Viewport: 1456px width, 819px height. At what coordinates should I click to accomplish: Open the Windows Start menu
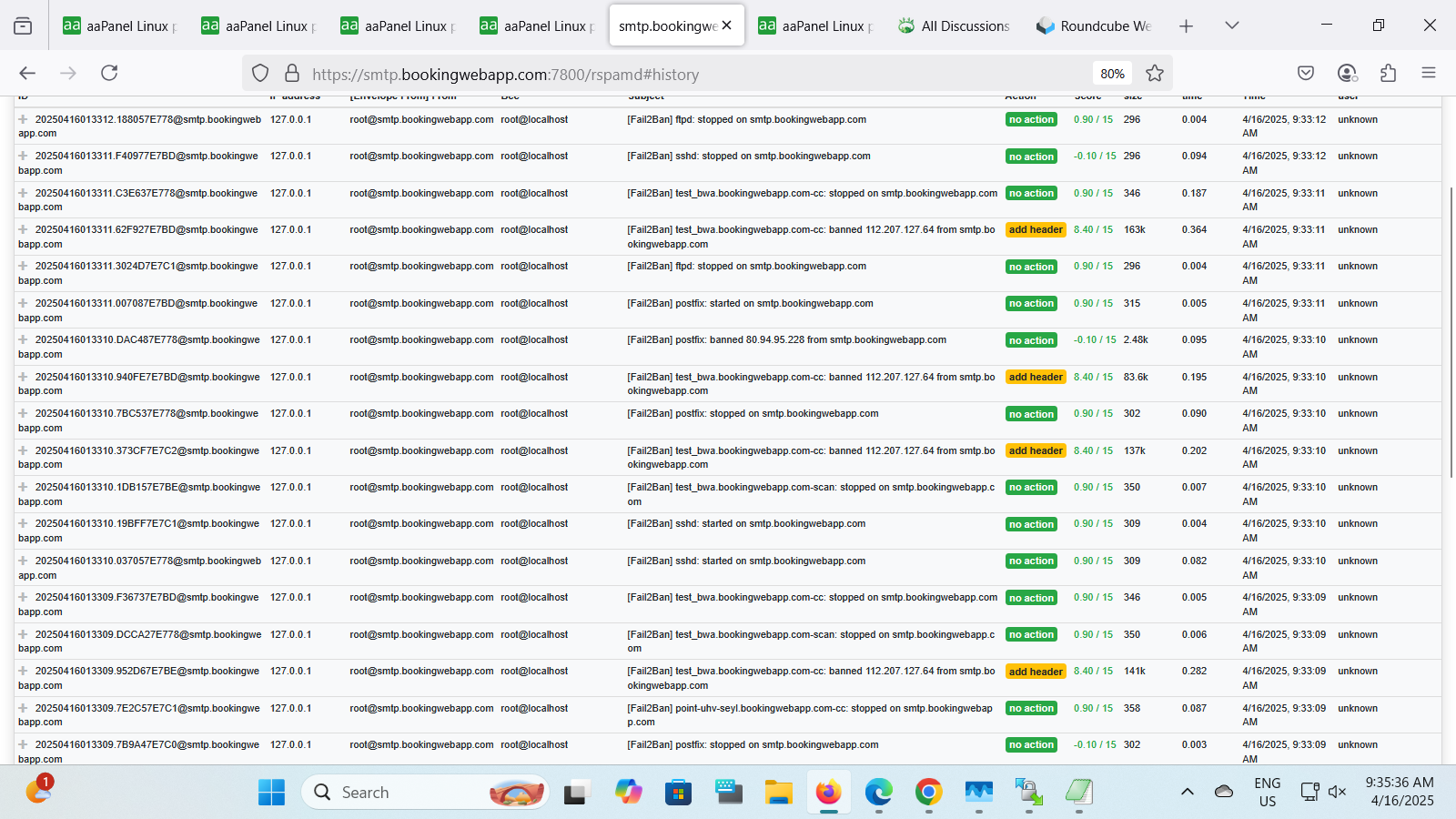click(x=271, y=793)
